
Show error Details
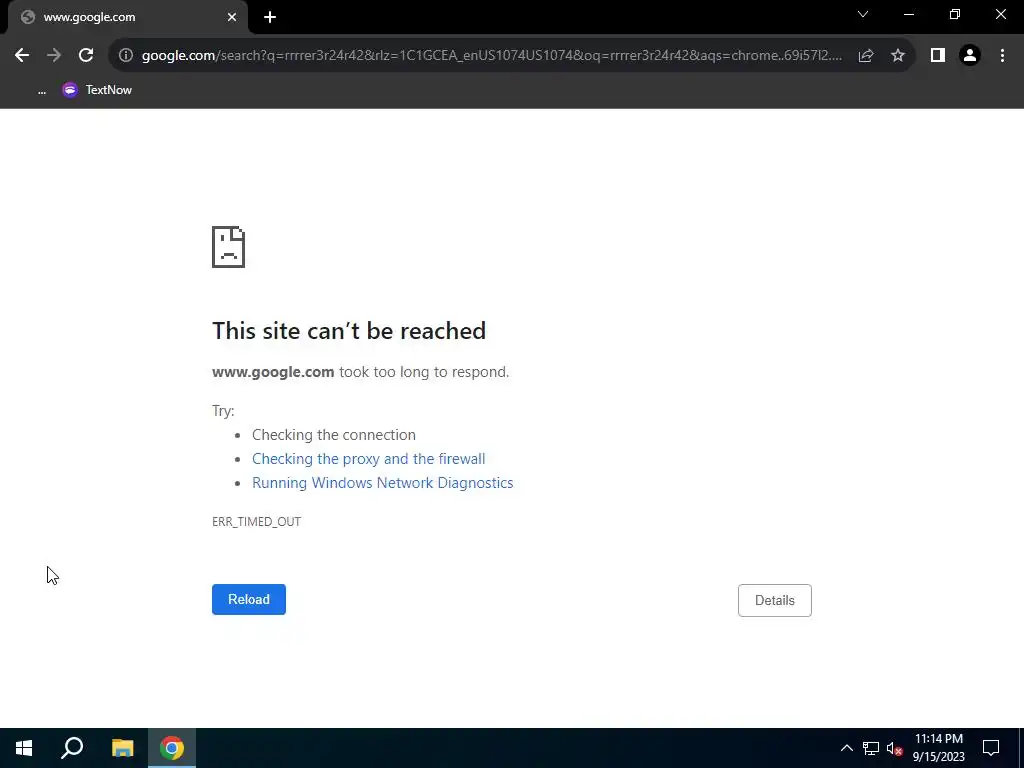click(775, 600)
